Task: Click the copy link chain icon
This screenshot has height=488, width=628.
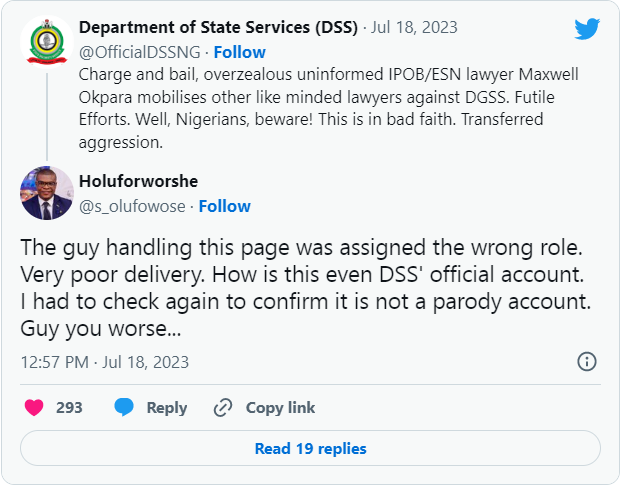Action: coord(222,408)
